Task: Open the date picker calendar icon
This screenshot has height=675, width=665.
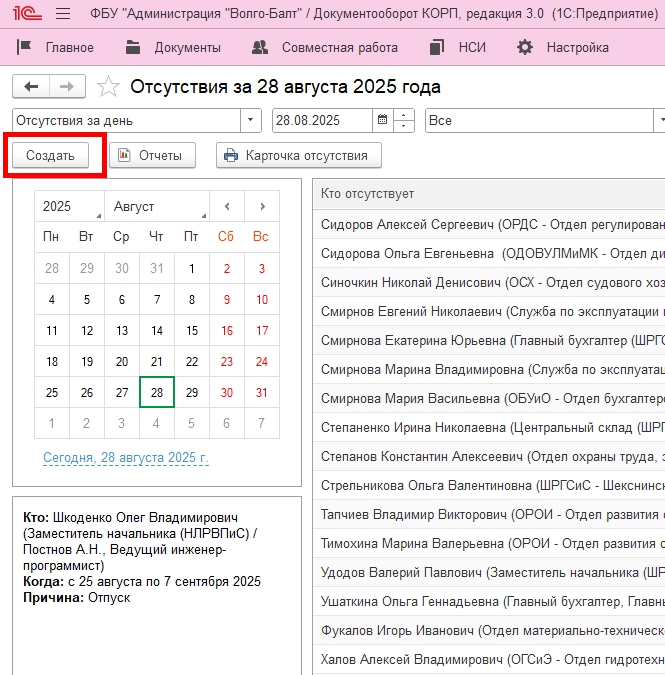Action: 382,121
